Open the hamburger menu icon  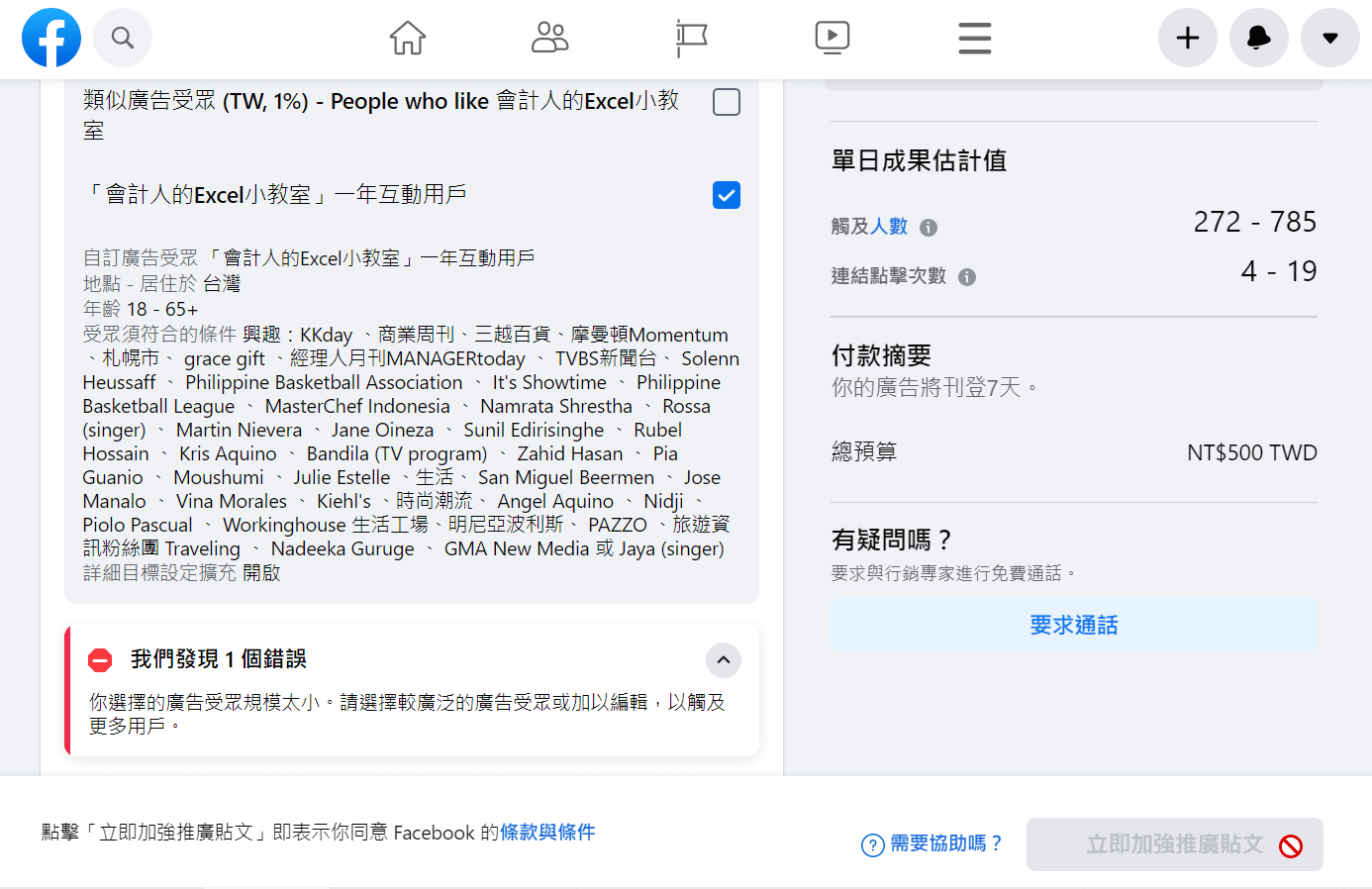(x=975, y=38)
